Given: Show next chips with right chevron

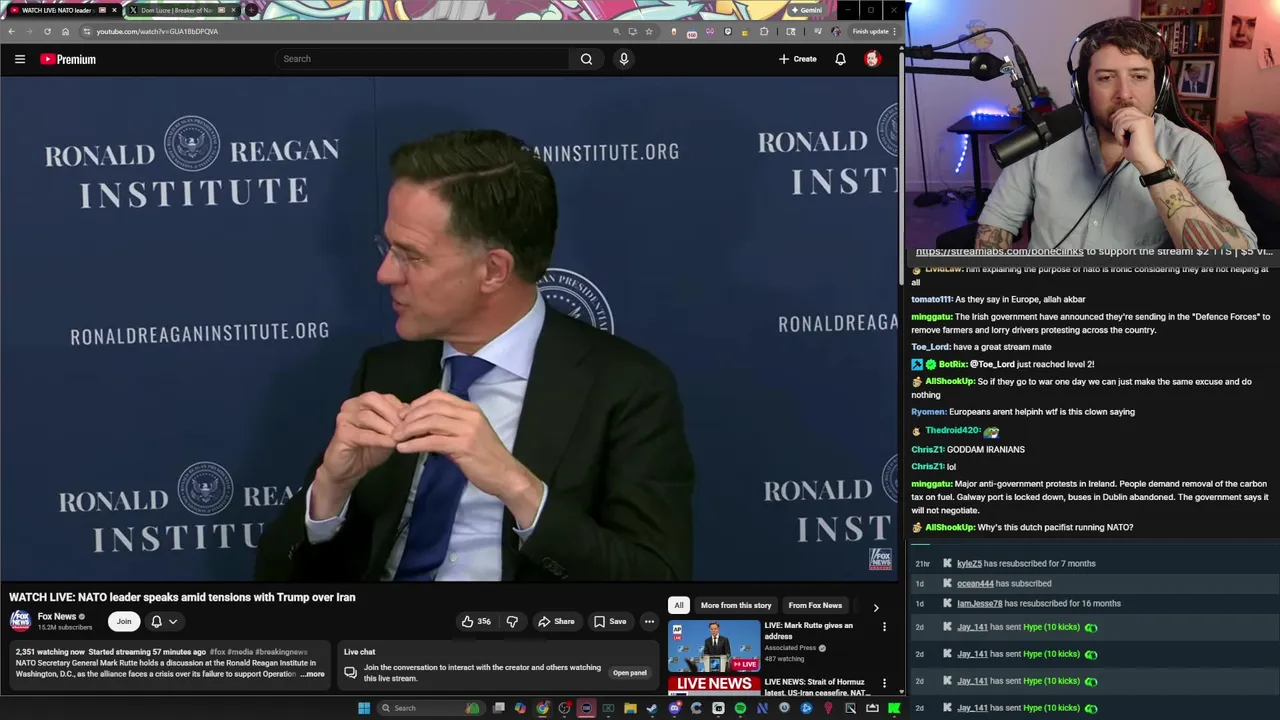Looking at the screenshot, I should [x=876, y=606].
